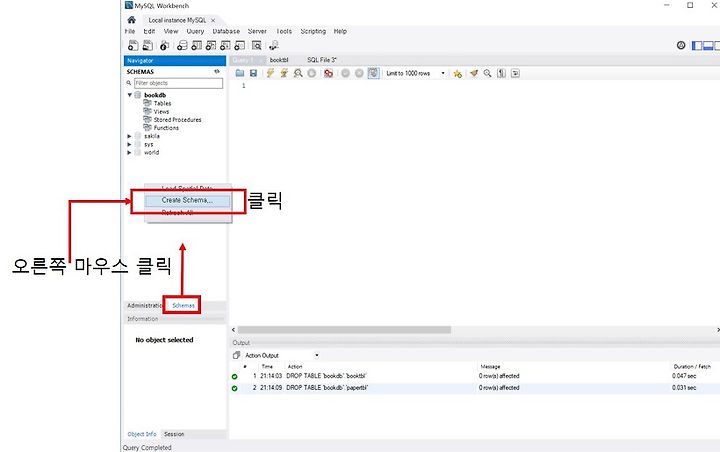Toggle word wrapping in the editor

[x=515, y=73]
